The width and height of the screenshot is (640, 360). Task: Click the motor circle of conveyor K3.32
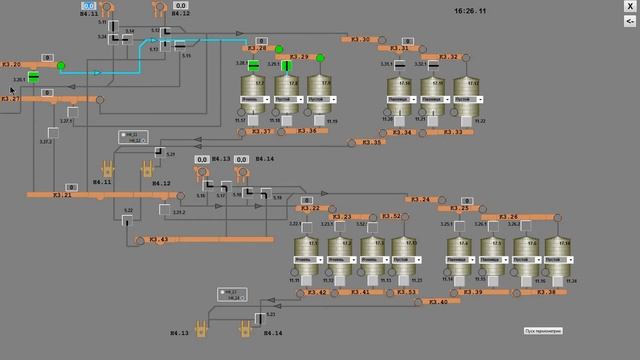pos(466,58)
